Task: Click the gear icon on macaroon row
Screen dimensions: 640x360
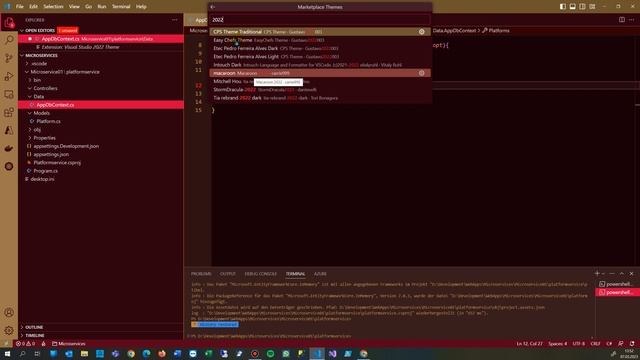Action: pos(422,73)
